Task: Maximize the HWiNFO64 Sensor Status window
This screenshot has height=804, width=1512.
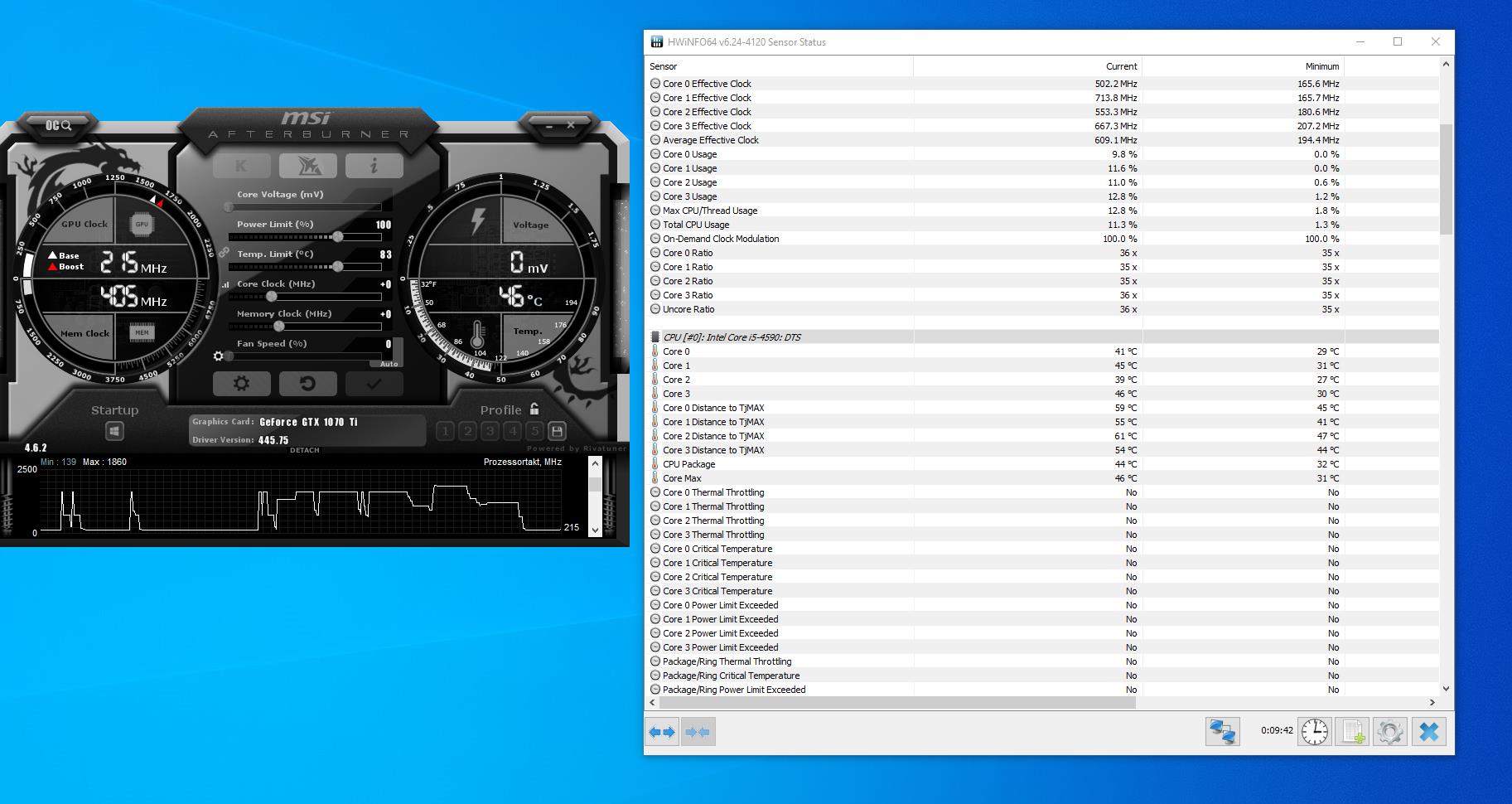Action: (x=1398, y=41)
